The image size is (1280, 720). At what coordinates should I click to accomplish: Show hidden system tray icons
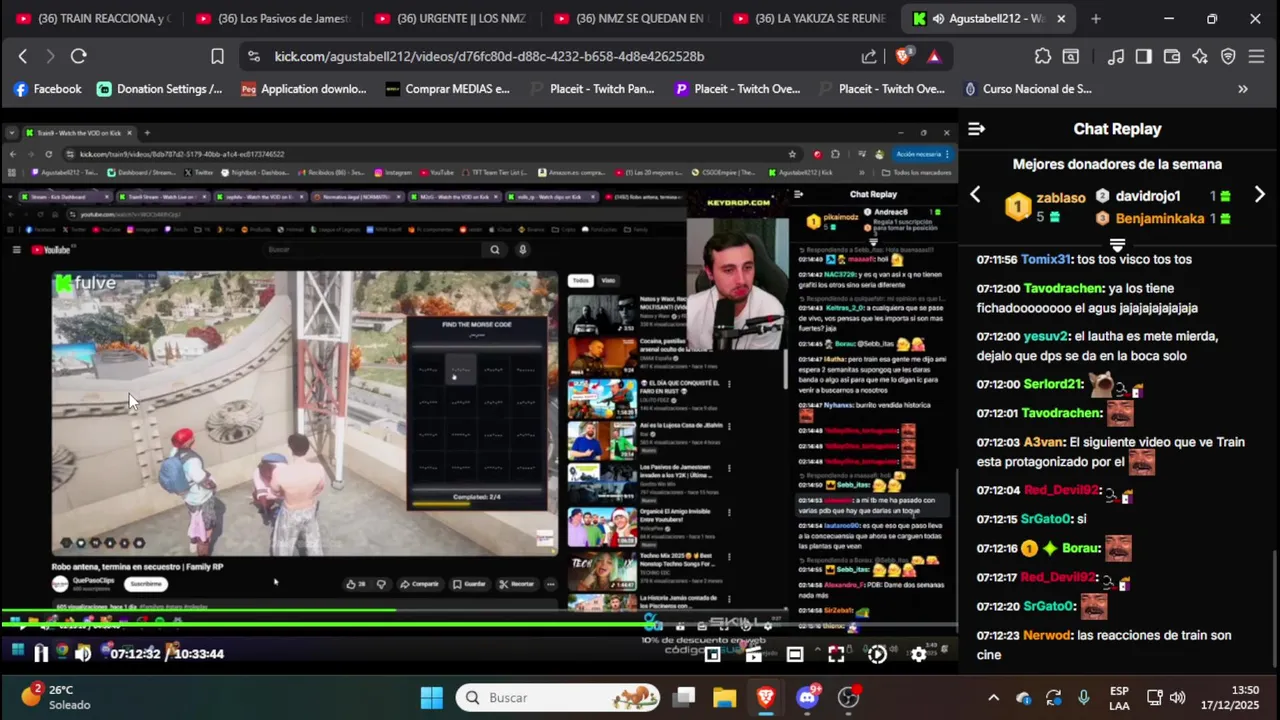[993, 697]
